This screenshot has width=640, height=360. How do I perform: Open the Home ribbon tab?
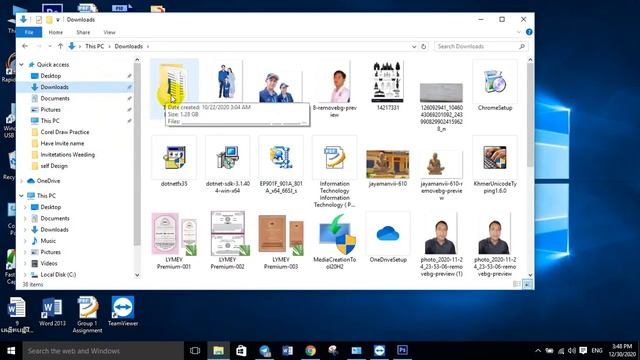click(x=56, y=32)
